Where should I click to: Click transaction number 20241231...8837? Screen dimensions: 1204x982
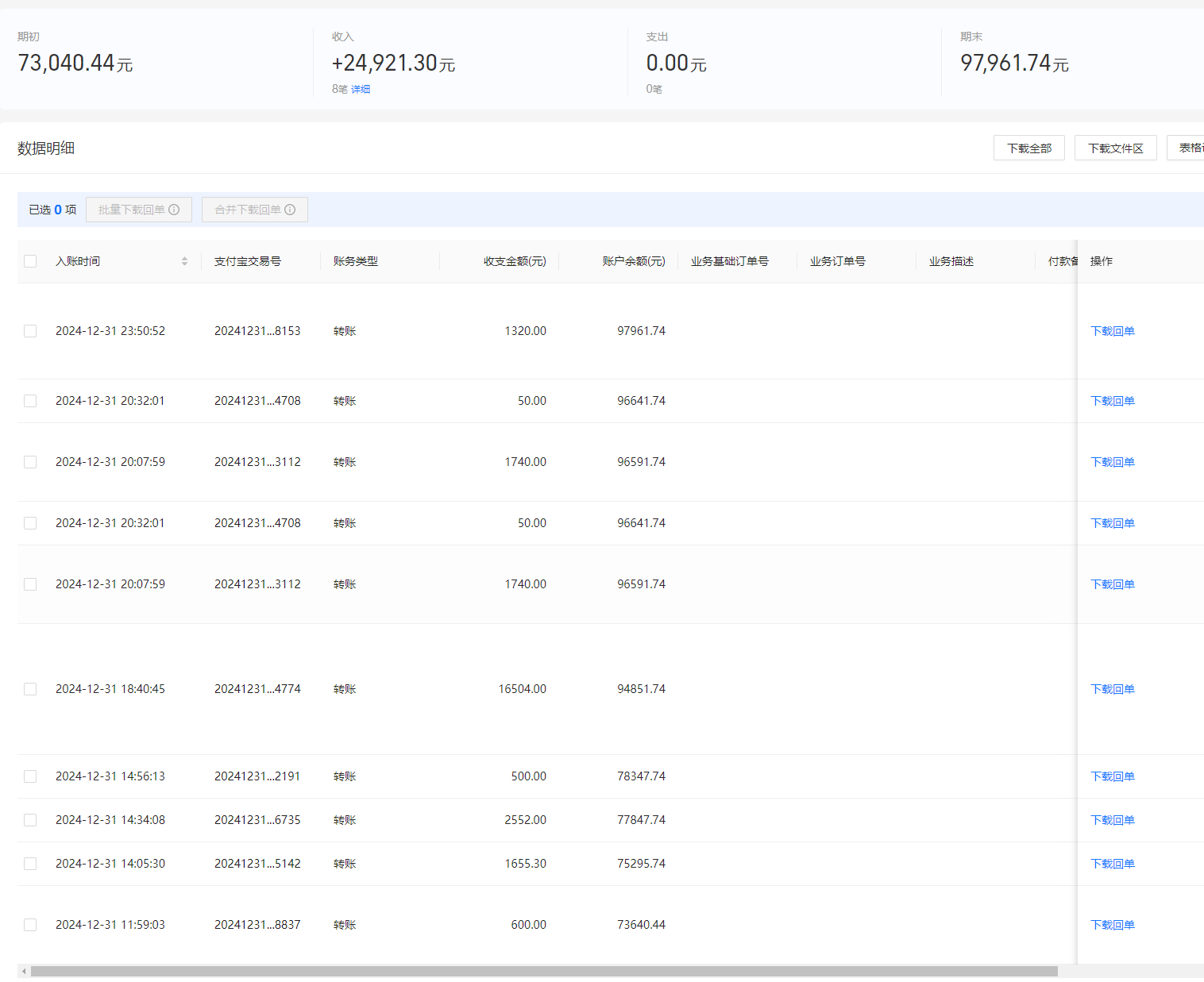coord(257,925)
